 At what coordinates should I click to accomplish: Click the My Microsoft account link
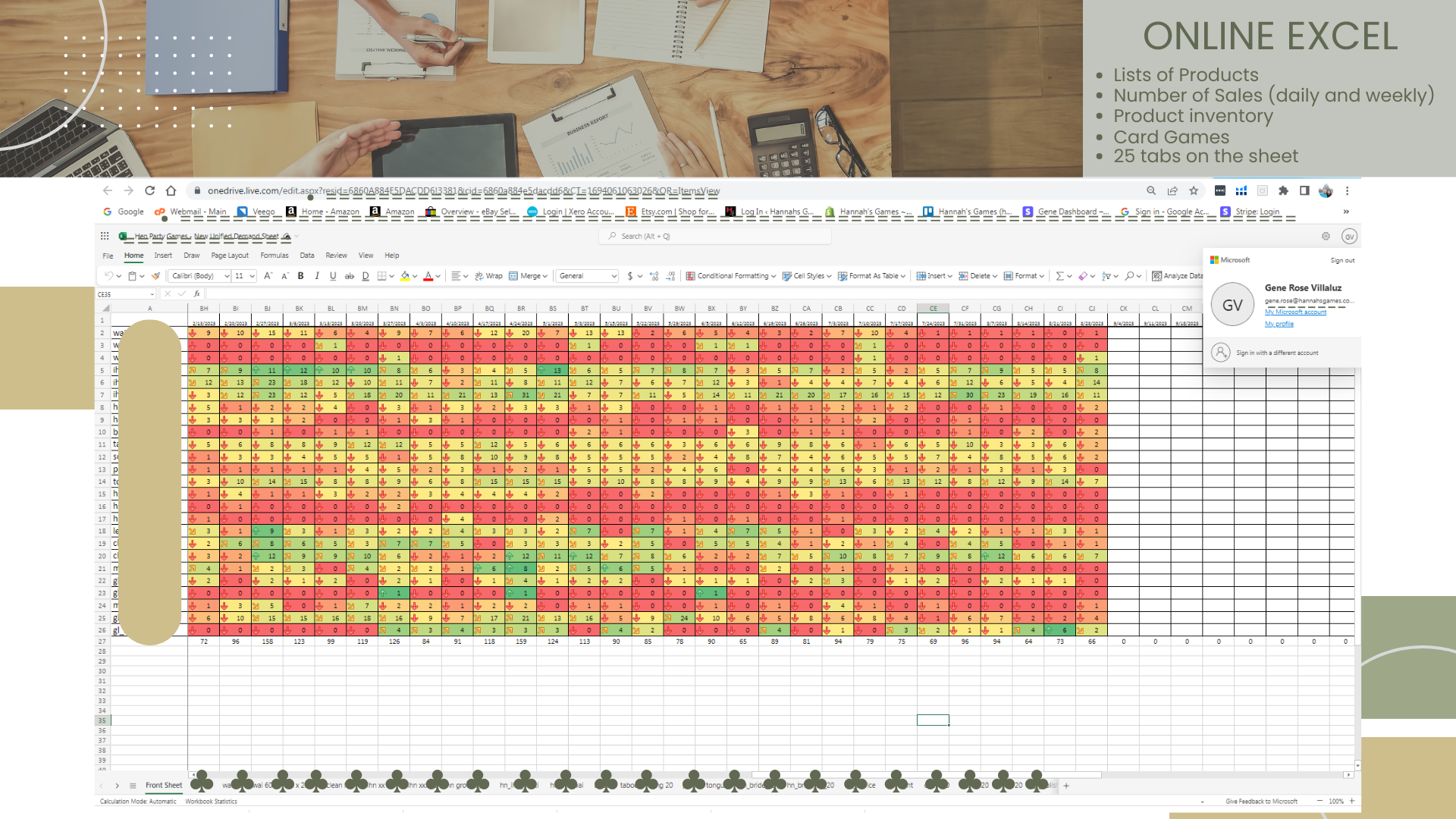click(1295, 312)
